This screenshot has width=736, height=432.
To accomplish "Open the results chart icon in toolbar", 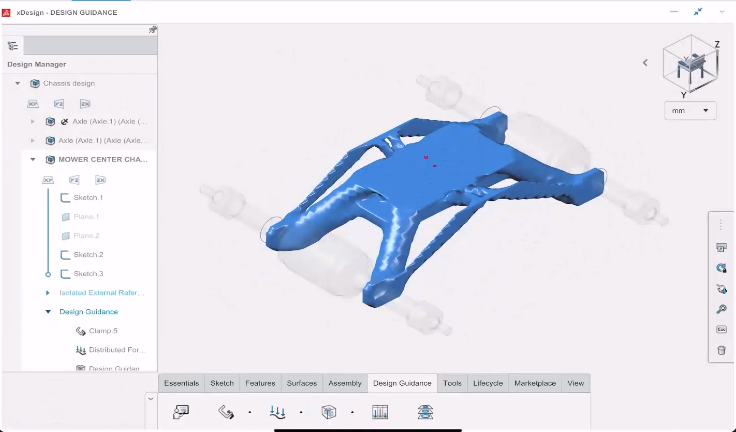I will click(x=380, y=411).
